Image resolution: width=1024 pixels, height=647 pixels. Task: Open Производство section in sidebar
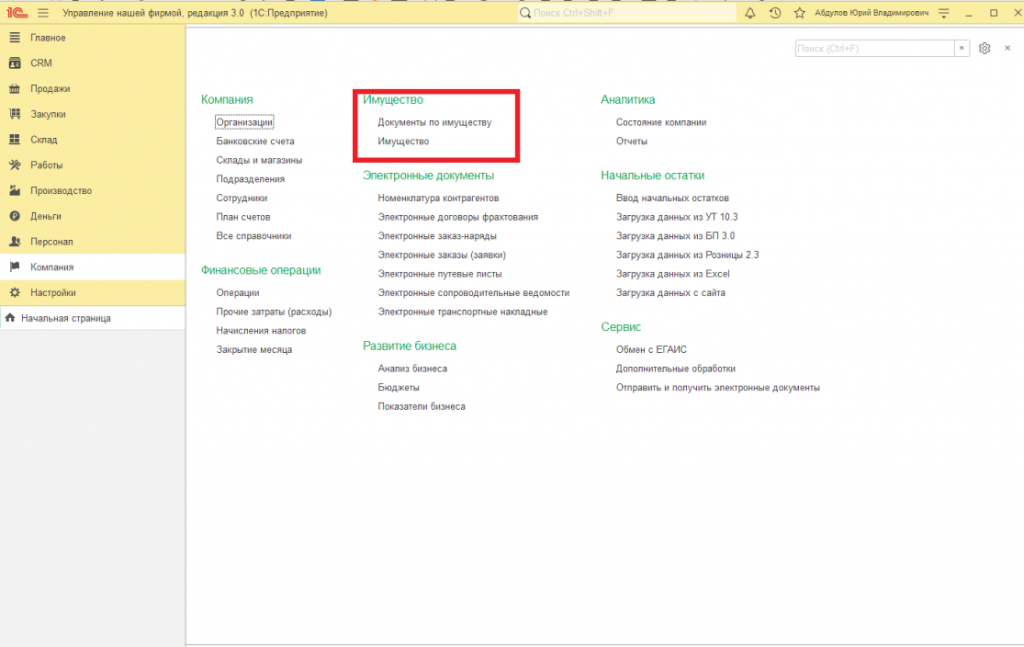tap(92, 191)
